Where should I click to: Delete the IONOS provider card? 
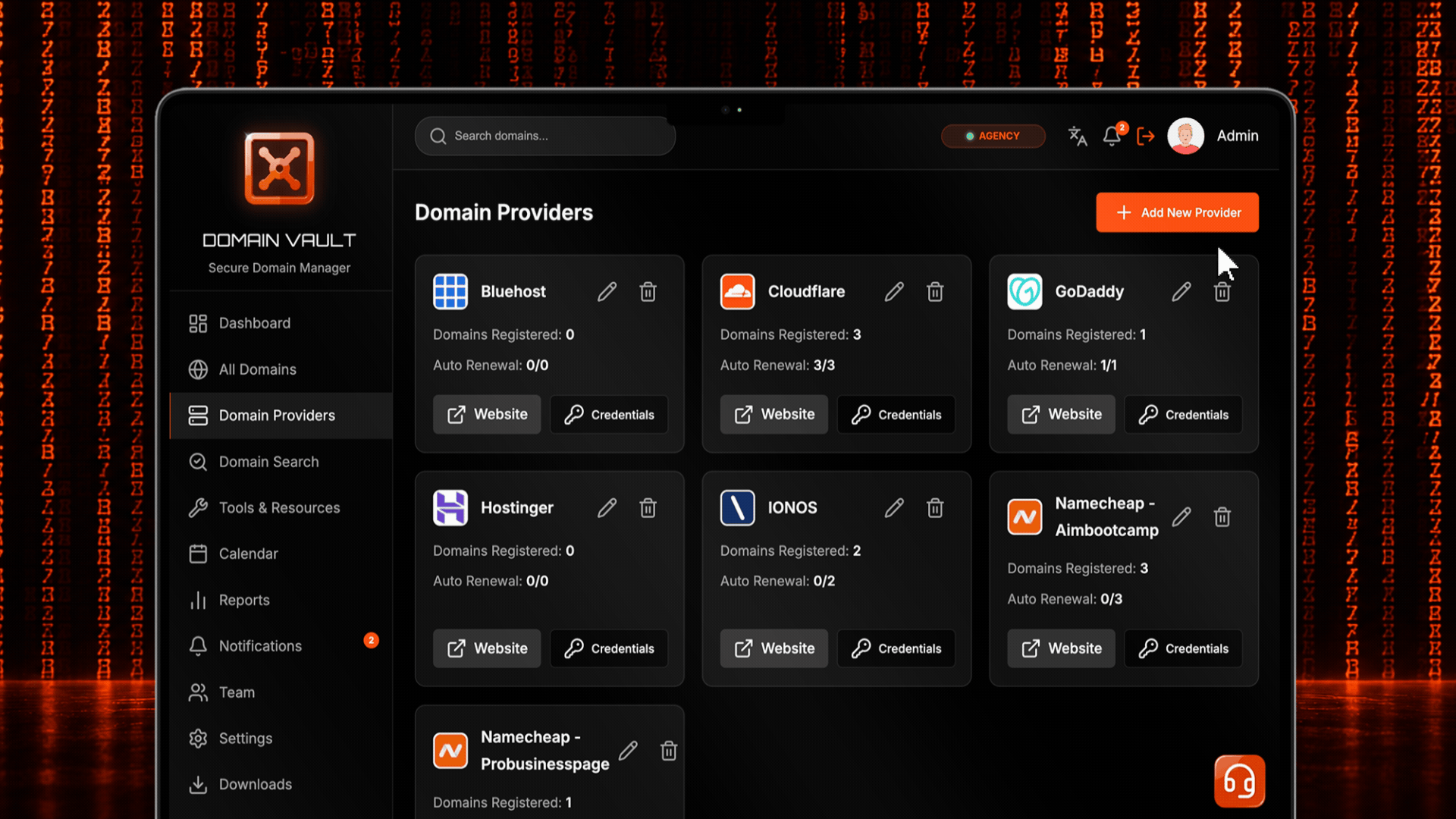935,508
